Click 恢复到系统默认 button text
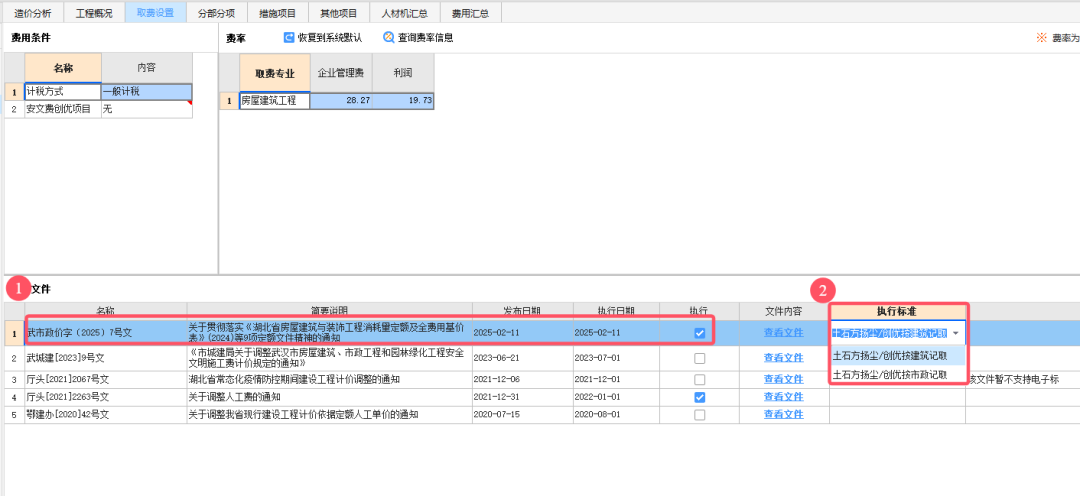1080x496 pixels. click(x=330, y=38)
